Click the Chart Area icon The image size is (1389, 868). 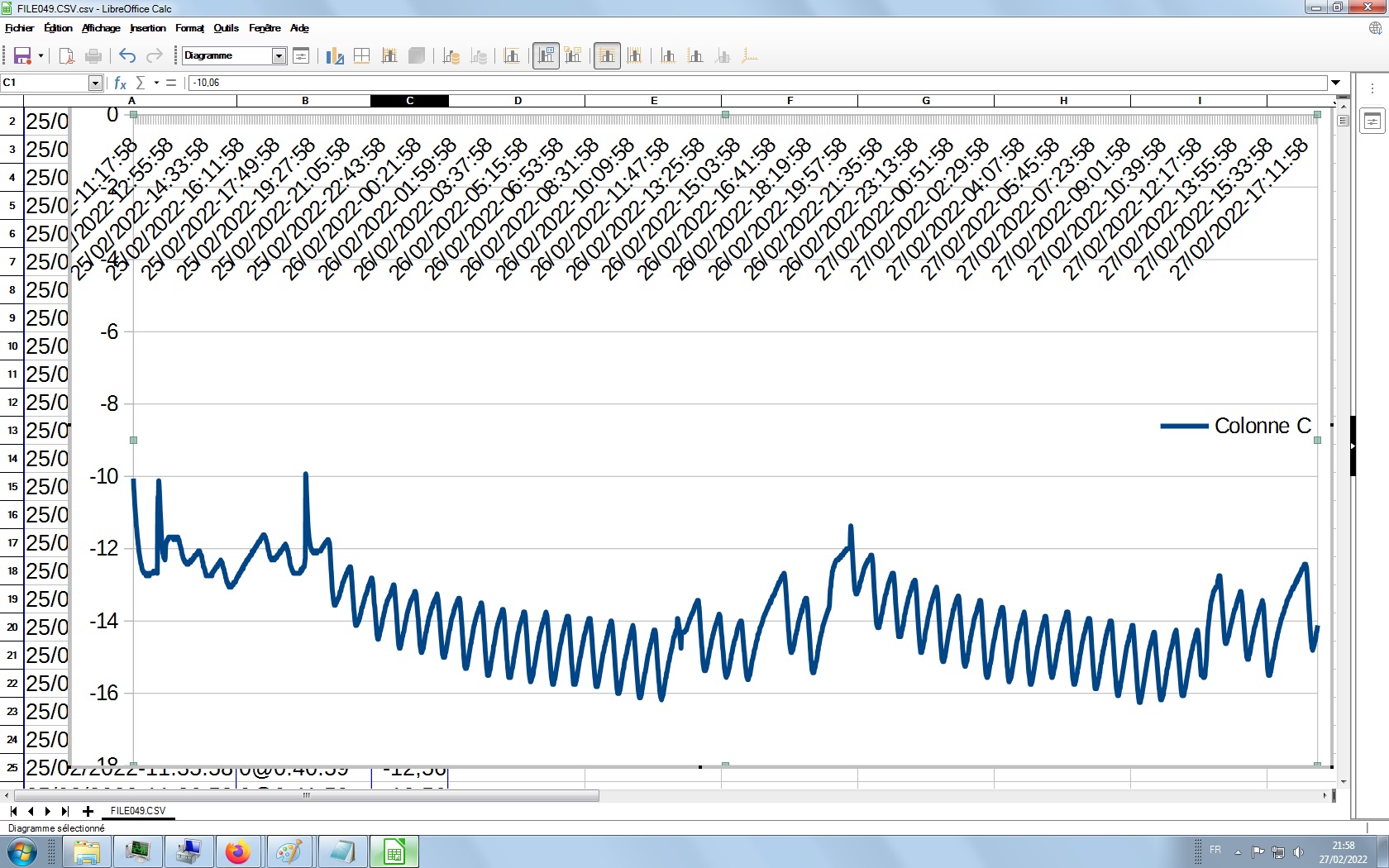point(361,56)
